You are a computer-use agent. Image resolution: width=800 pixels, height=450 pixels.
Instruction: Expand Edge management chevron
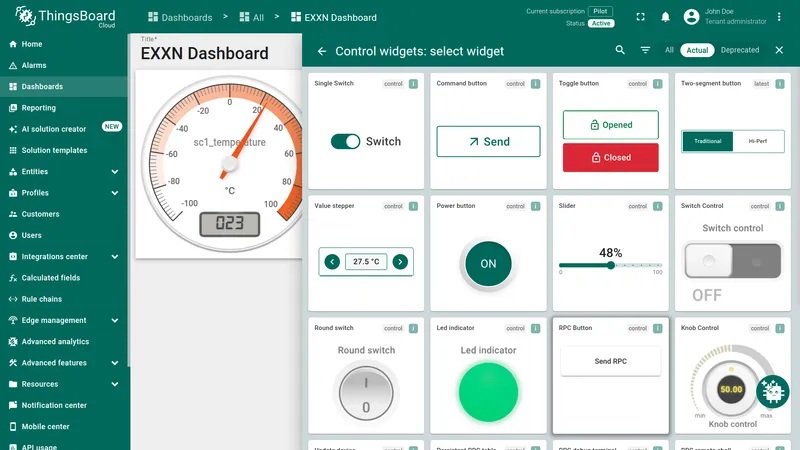pos(115,320)
